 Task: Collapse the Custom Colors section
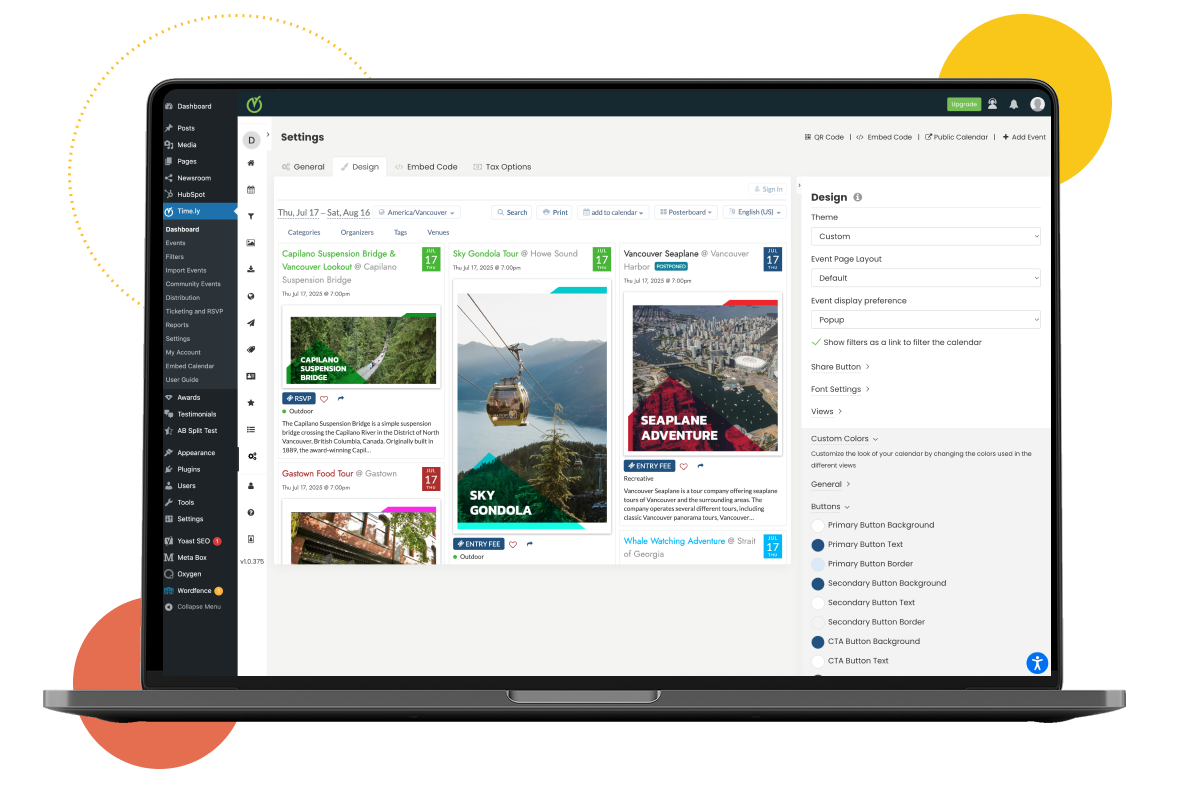(845, 439)
